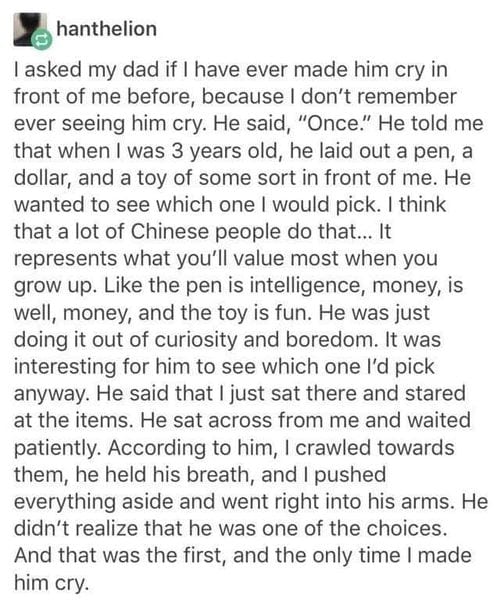Click the final words "him cry."
This screenshot has width=504, height=600.
point(52,584)
